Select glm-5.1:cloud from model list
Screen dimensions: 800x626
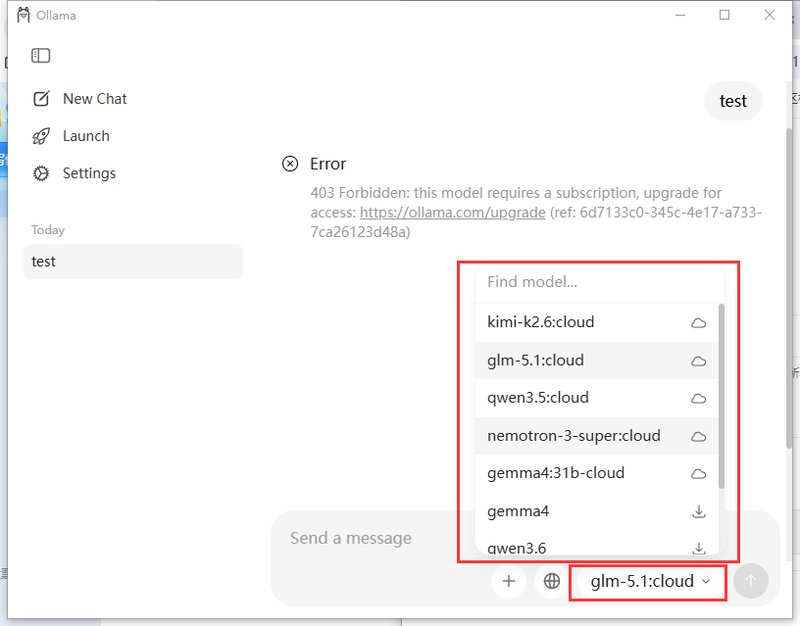click(x=596, y=360)
